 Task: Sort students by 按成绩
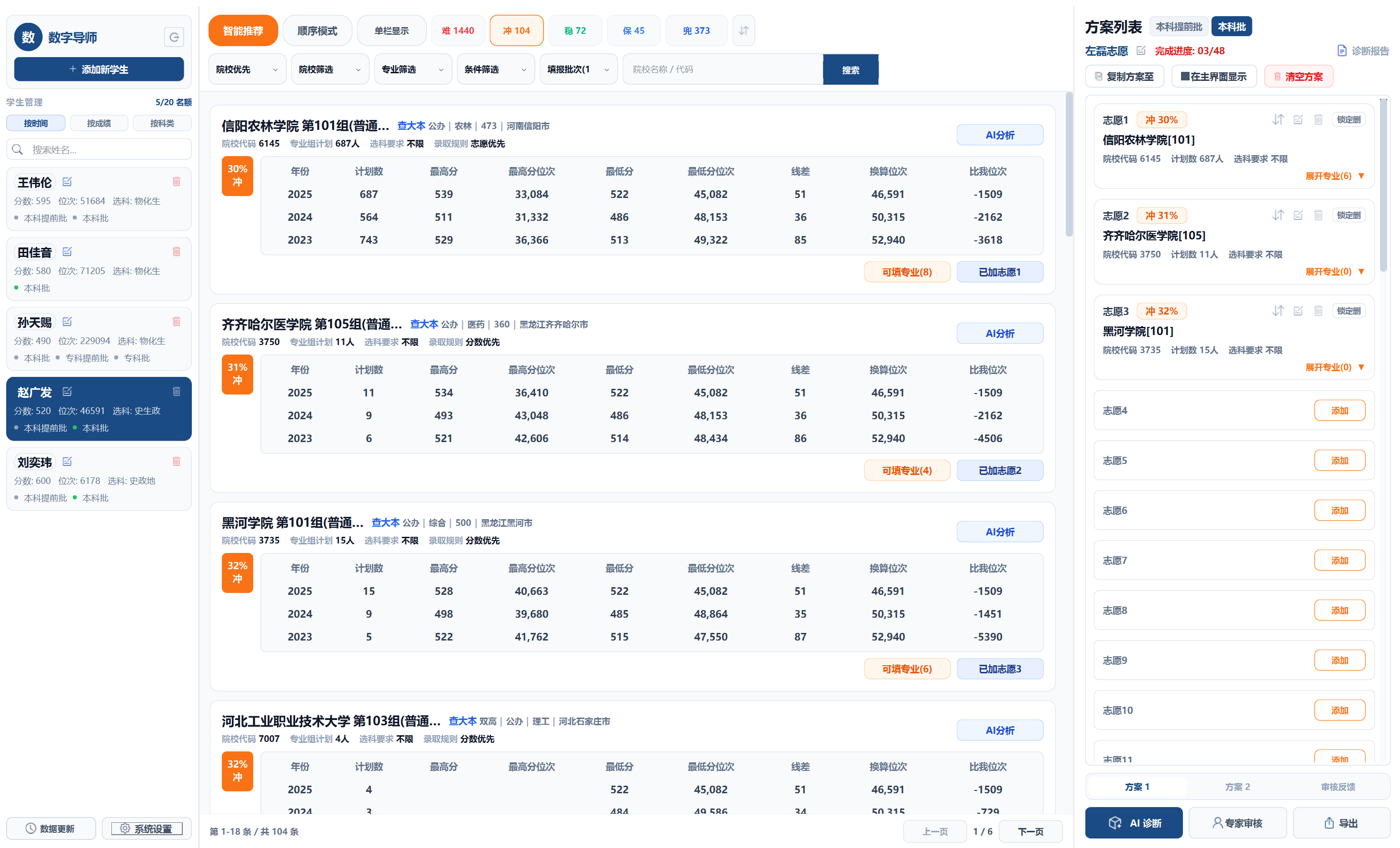[99, 123]
